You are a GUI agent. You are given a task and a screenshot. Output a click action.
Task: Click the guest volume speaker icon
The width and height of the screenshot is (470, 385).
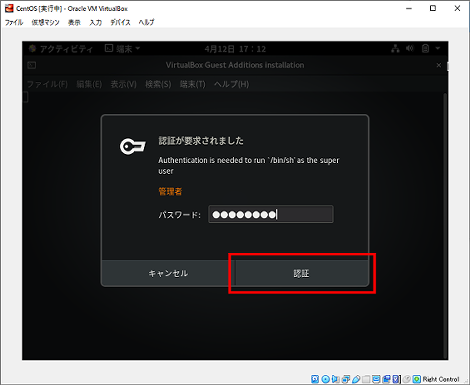(410, 49)
